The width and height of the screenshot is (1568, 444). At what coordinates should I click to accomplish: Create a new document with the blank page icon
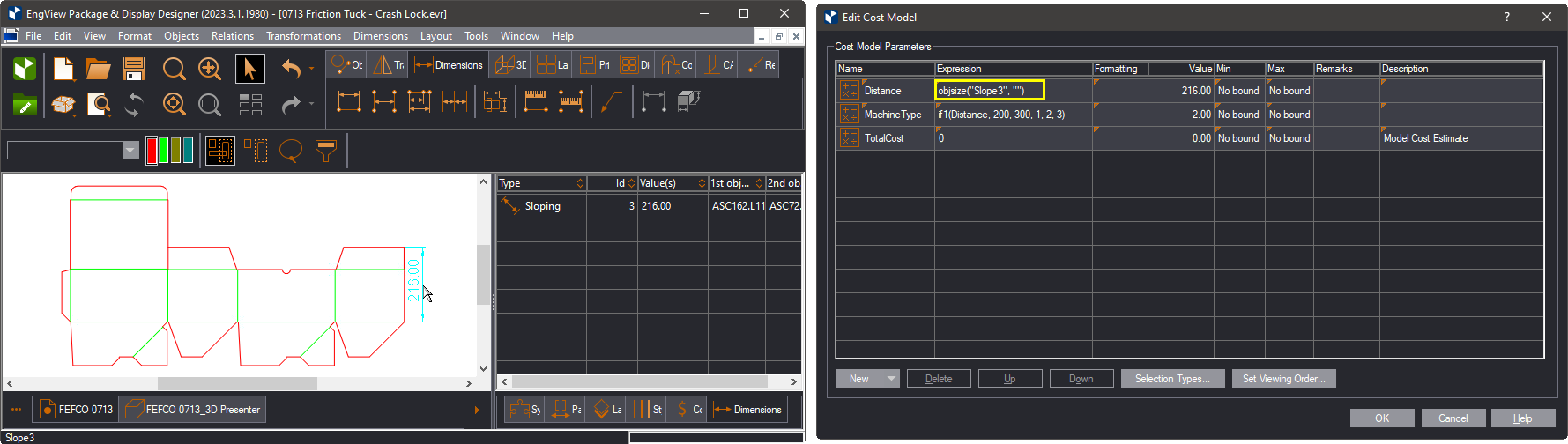pos(63,69)
